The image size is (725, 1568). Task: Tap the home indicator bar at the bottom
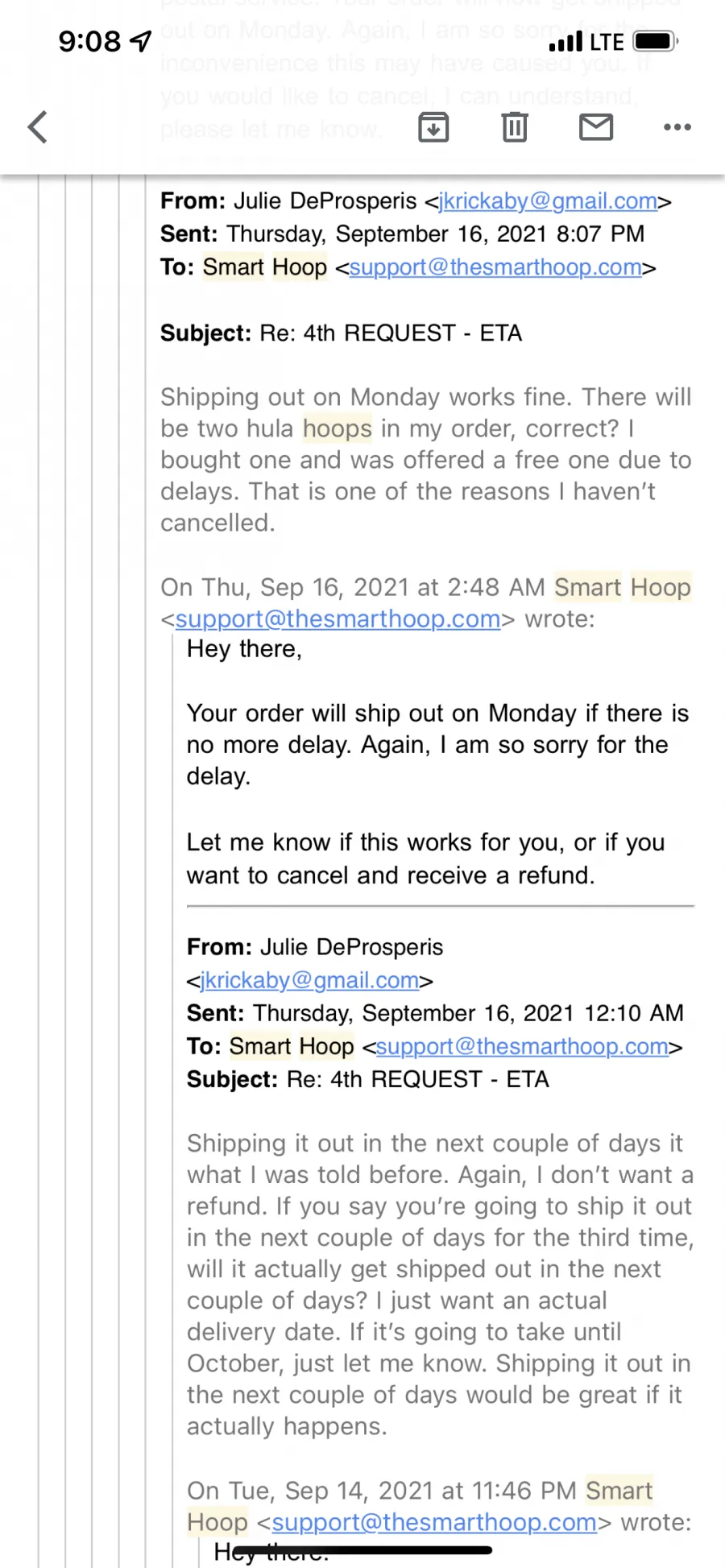coord(362,1549)
